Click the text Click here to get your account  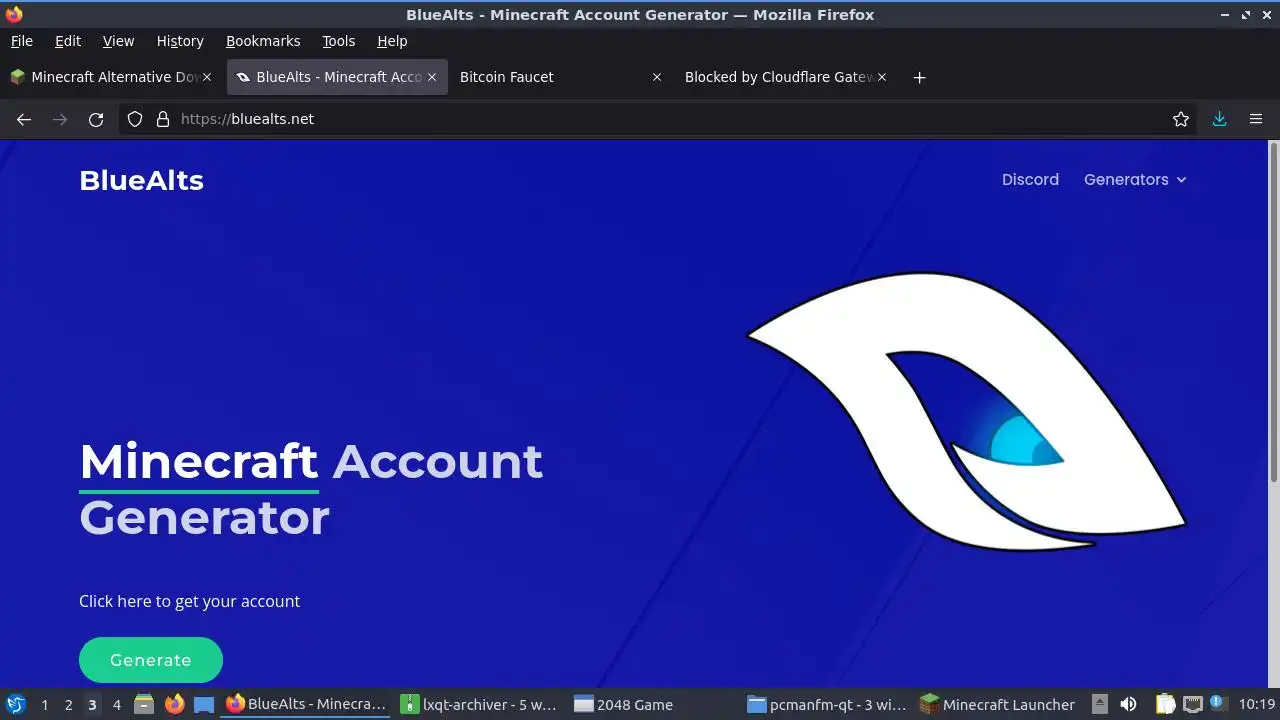coord(189,601)
